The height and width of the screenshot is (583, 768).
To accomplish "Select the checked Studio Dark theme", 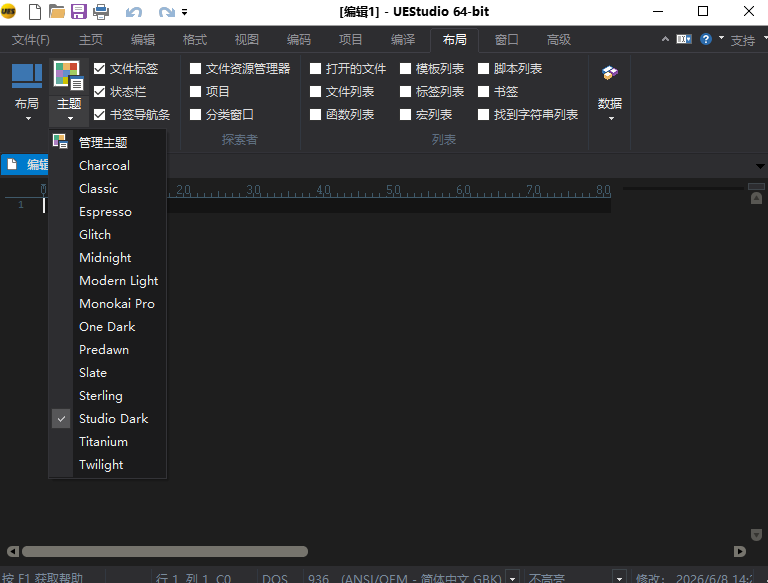I will [108, 419].
